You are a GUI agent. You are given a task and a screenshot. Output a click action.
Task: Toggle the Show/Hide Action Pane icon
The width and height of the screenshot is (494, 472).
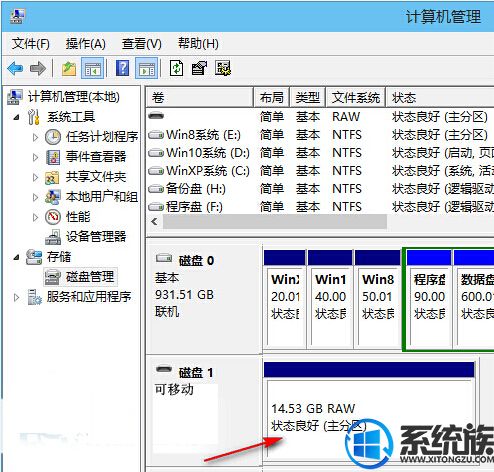[147, 68]
